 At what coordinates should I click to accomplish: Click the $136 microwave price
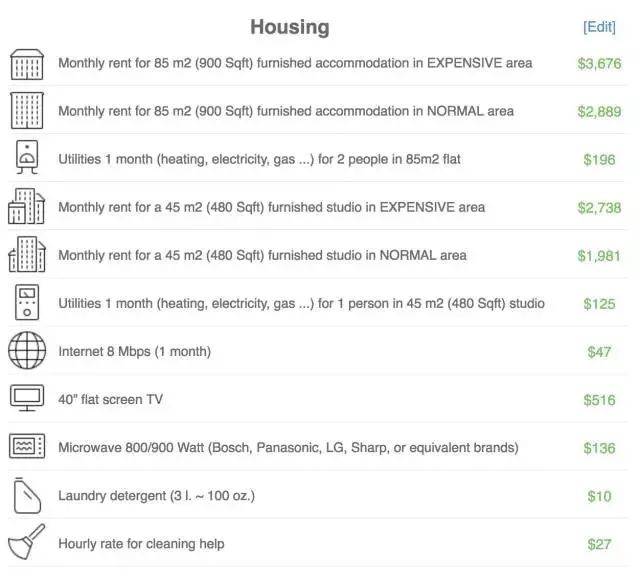(x=599, y=448)
